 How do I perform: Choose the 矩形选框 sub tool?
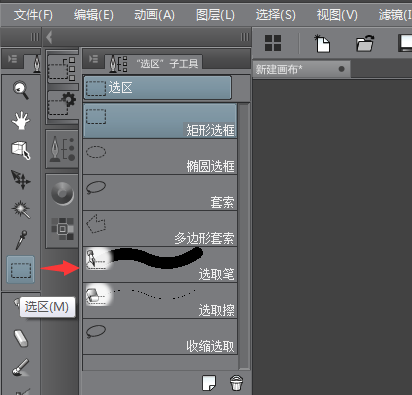(x=160, y=121)
